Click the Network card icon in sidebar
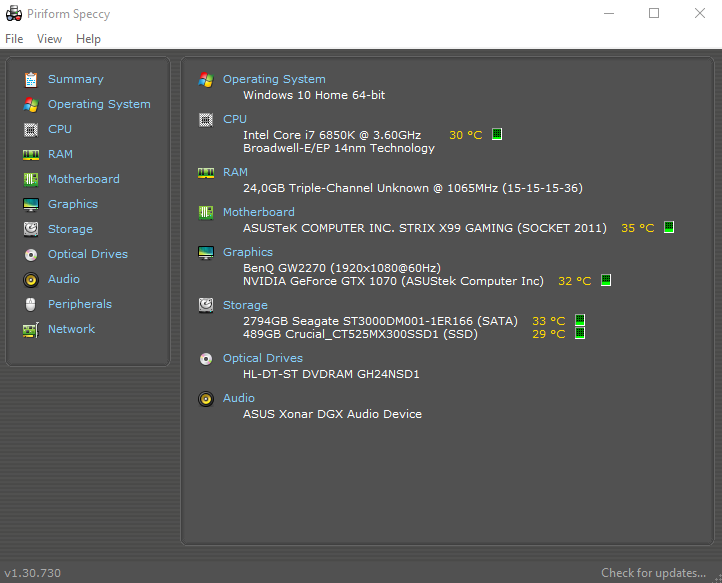The width and height of the screenshot is (722, 583). coord(30,329)
